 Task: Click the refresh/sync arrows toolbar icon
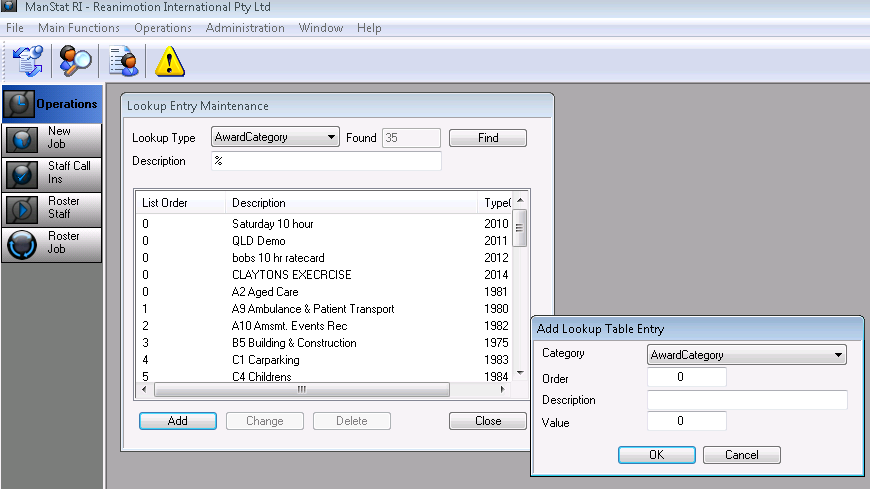click(x=27, y=61)
